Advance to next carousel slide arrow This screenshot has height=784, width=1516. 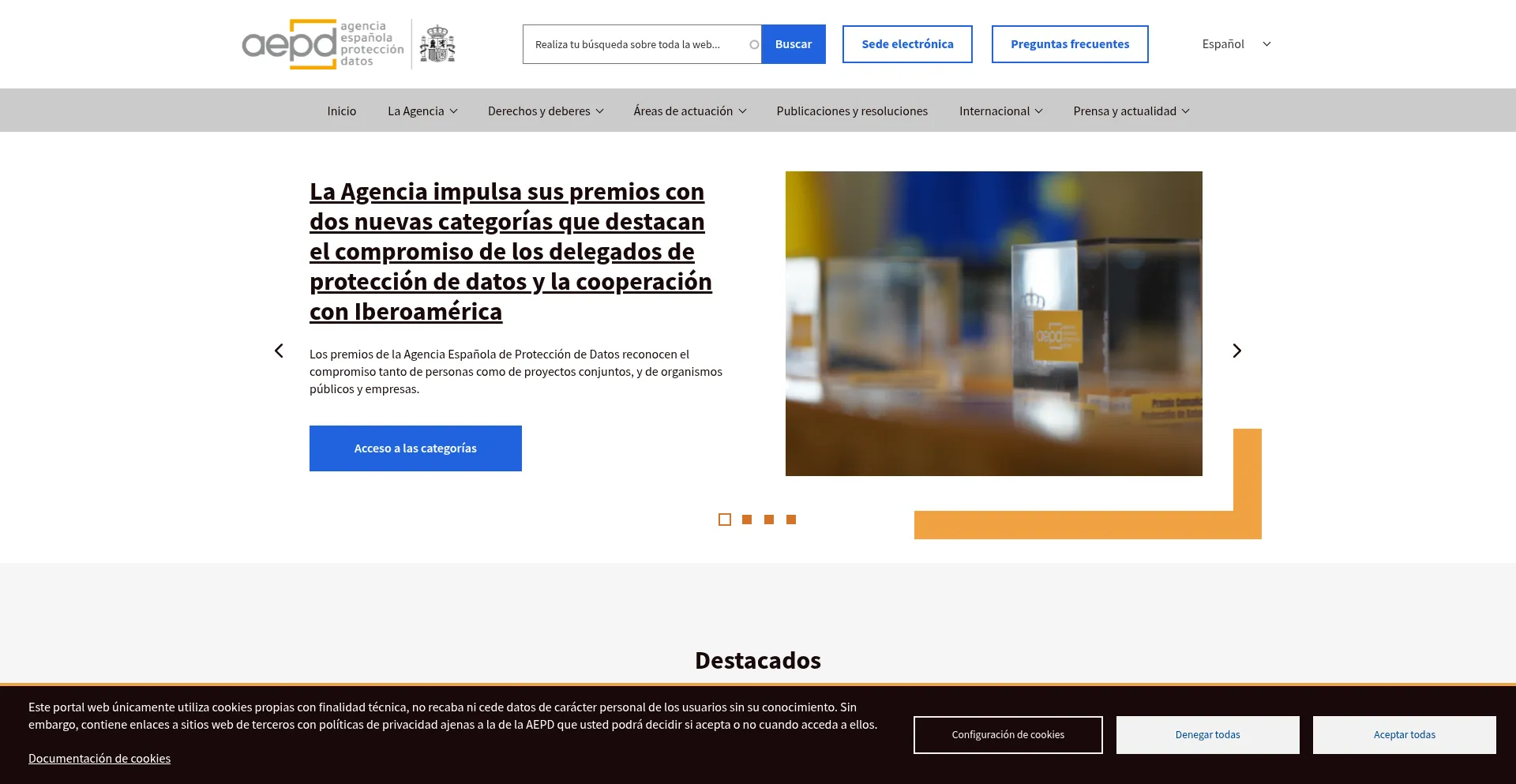pos(1236,351)
